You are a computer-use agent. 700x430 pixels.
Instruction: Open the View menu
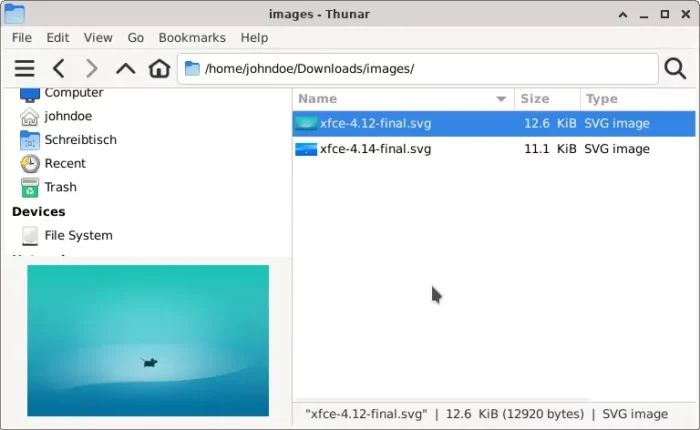coord(98,38)
